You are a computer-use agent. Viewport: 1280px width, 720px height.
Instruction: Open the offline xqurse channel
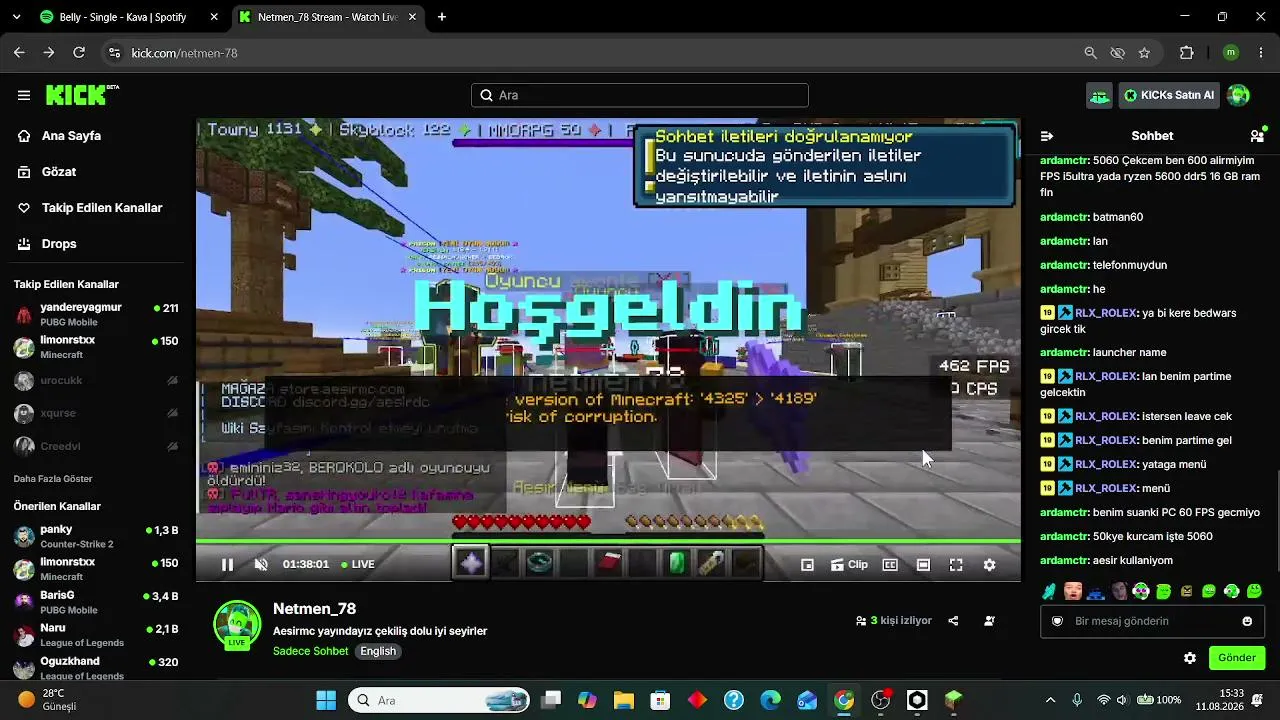(x=96, y=413)
